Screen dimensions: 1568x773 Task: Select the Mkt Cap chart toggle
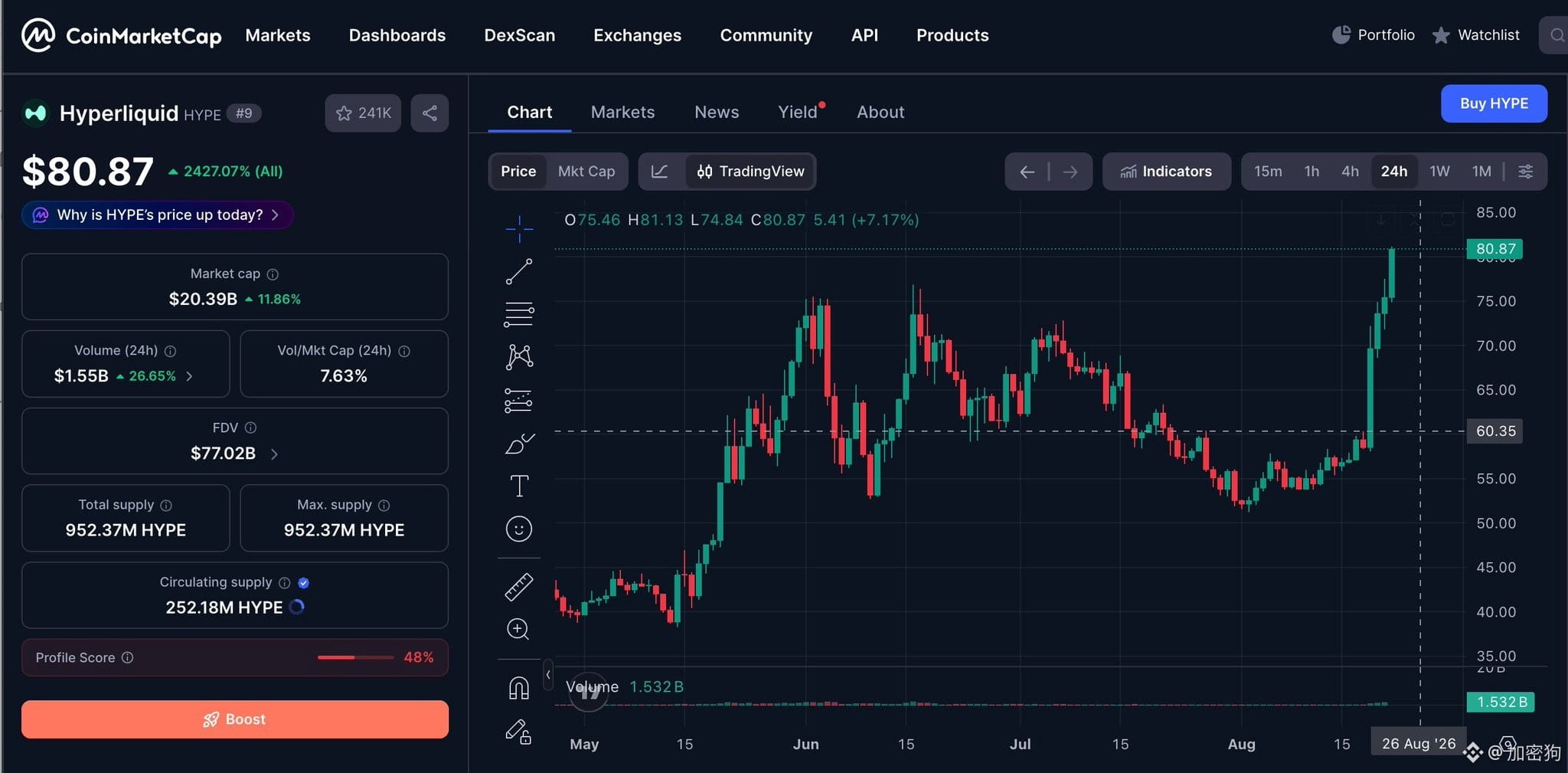tap(586, 172)
